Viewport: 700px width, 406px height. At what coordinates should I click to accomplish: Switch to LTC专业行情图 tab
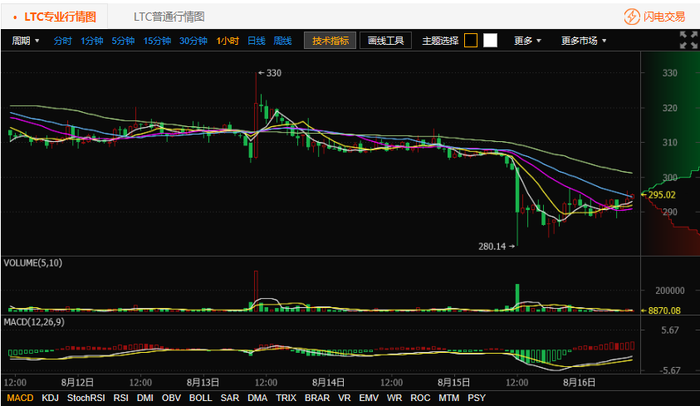click(60, 17)
